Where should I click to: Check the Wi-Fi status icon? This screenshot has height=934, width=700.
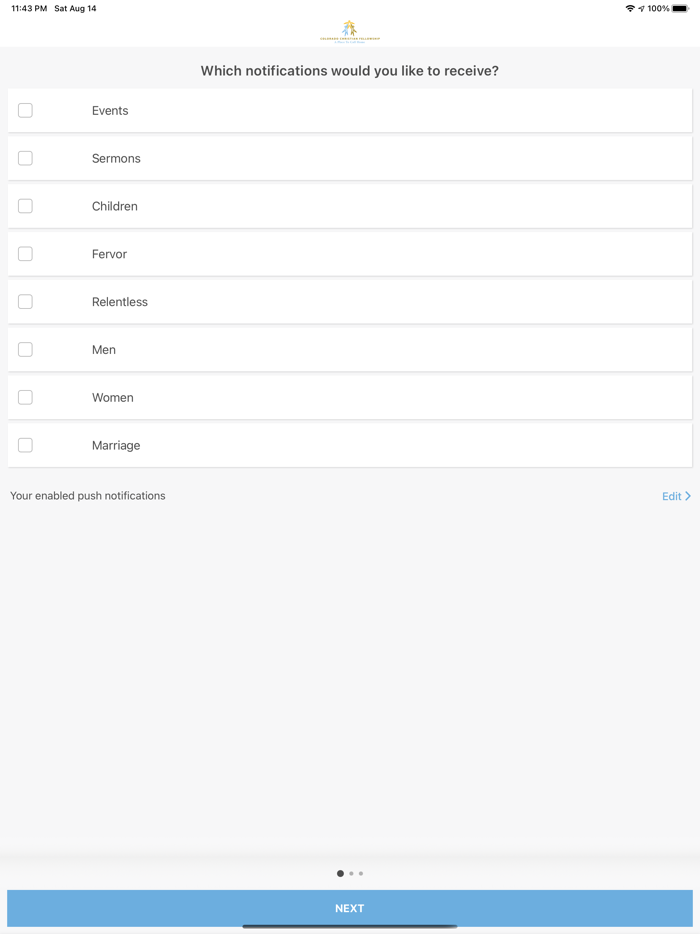[x=630, y=8]
